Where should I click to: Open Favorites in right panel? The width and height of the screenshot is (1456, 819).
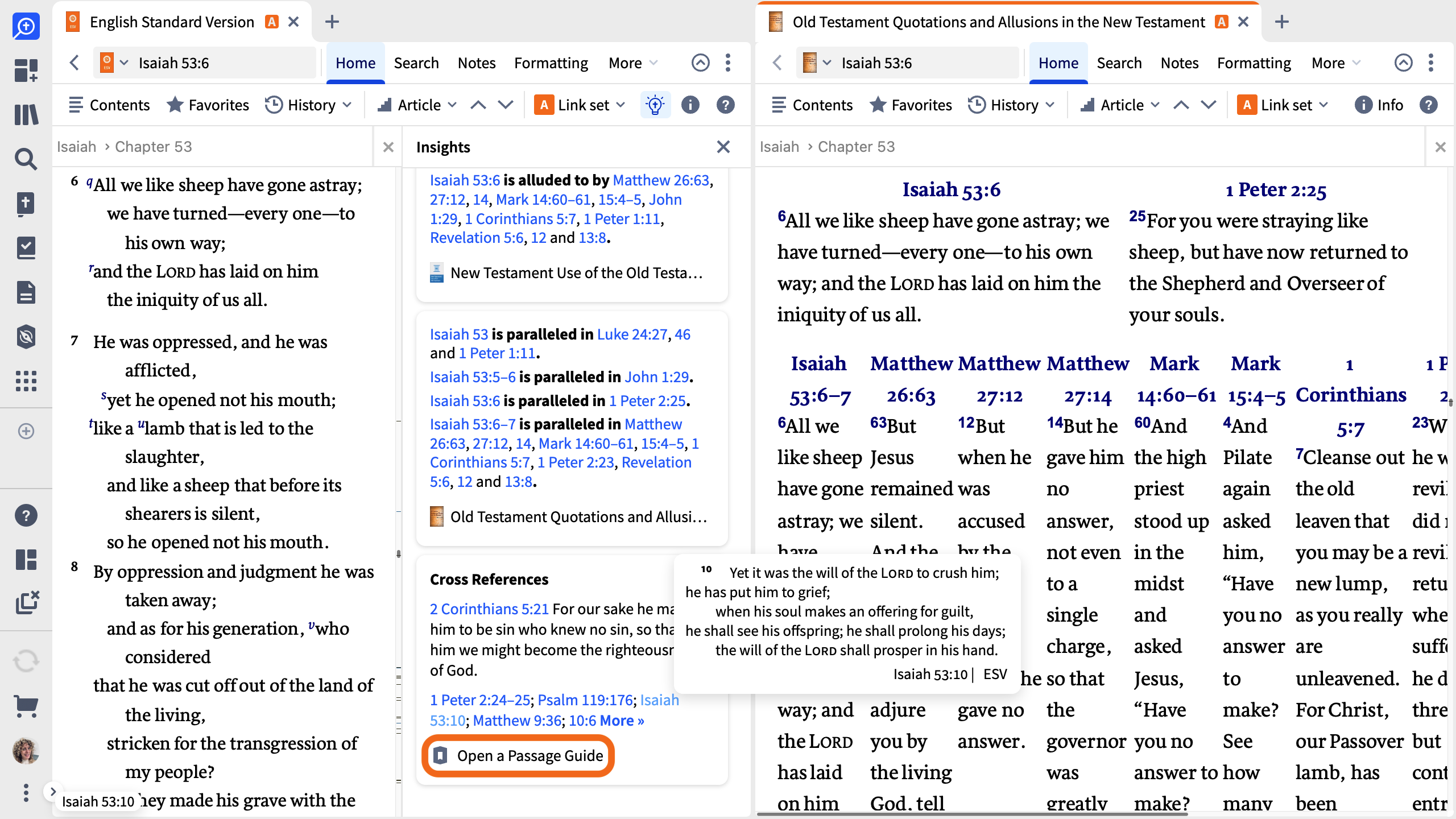pyautogui.click(x=911, y=105)
